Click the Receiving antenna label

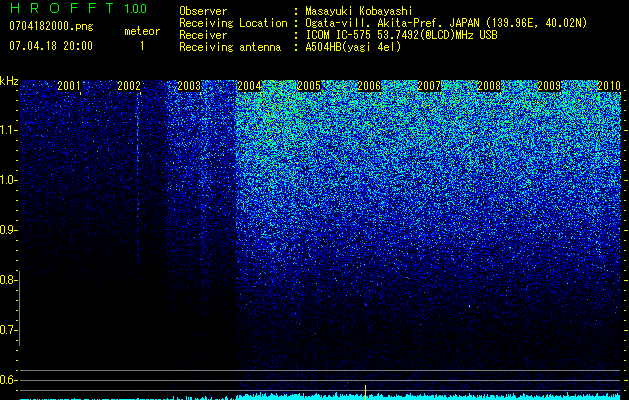(x=230, y=47)
